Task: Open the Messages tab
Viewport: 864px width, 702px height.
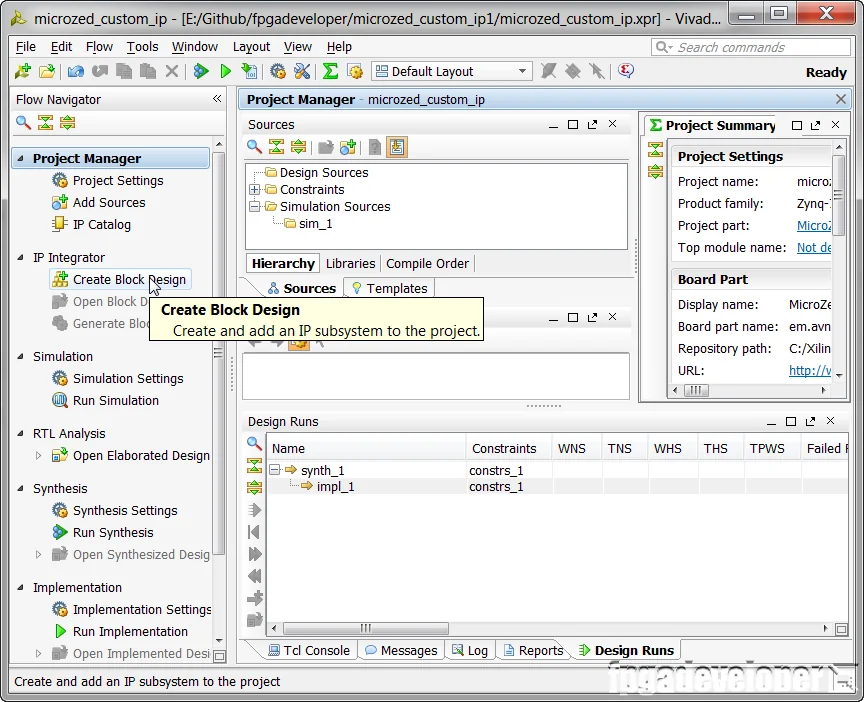Action: pos(401,651)
